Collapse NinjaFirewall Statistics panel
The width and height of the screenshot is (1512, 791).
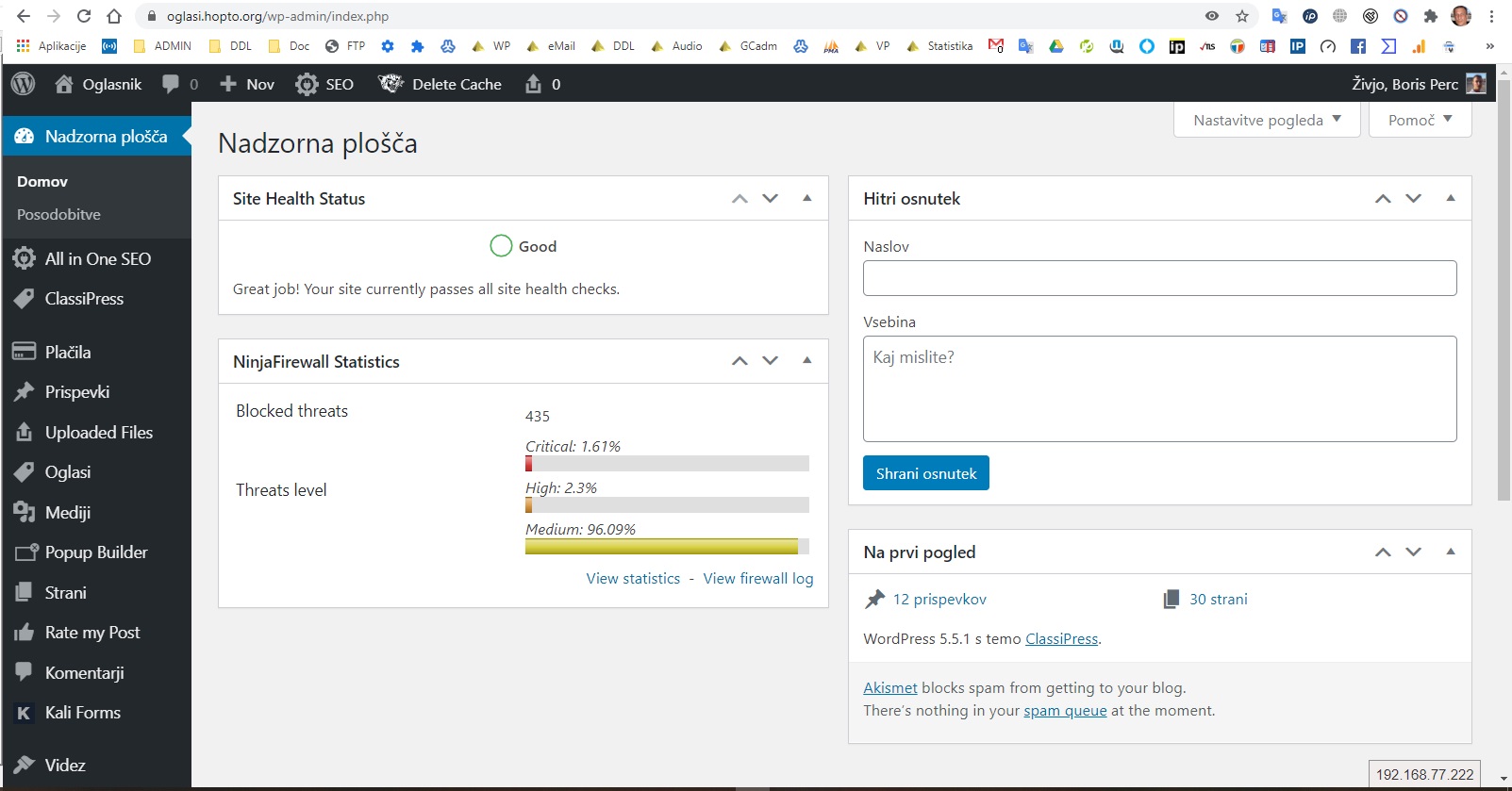click(x=806, y=360)
